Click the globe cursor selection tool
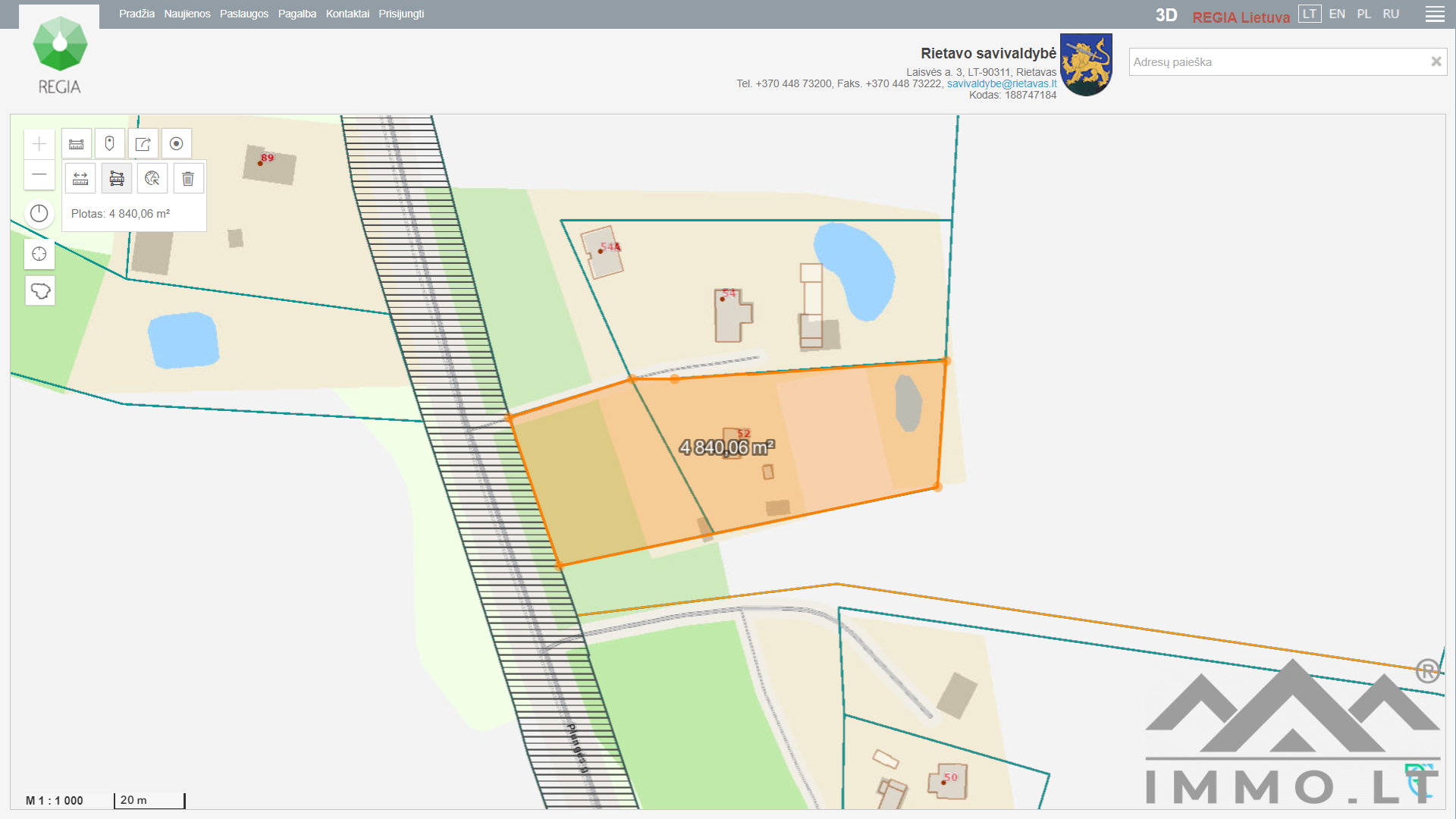This screenshot has width=1456, height=819. coord(152,179)
